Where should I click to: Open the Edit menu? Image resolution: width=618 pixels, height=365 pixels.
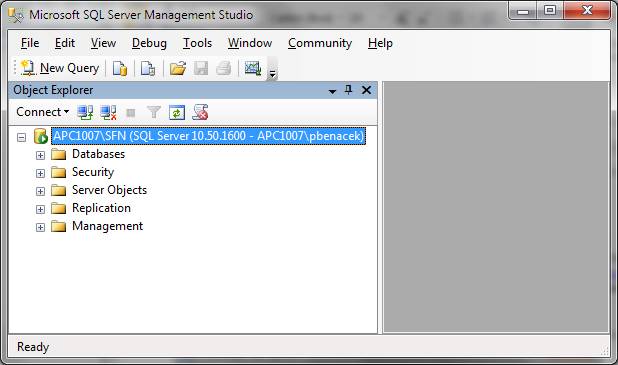[x=65, y=43]
